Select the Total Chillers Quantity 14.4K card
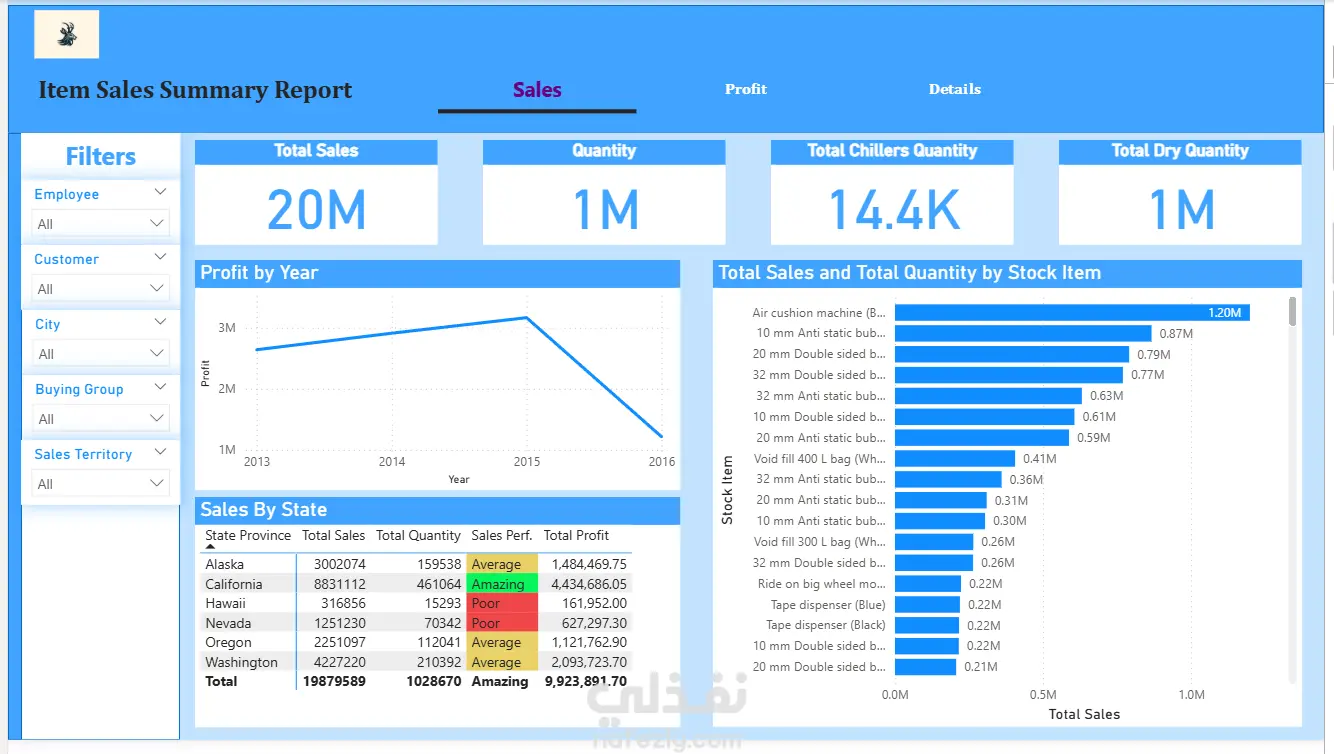The image size is (1334, 754). pyautogui.click(x=892, y=192)
